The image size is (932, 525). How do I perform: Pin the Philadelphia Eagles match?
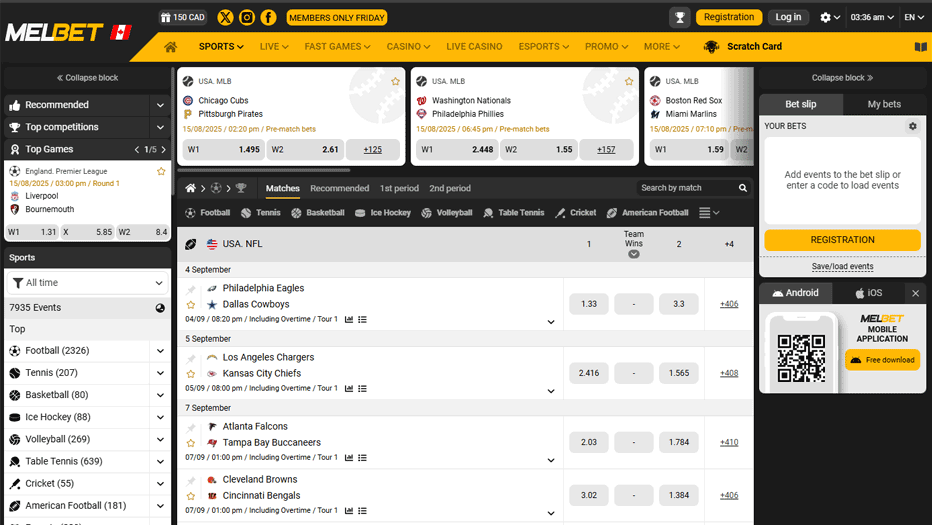pyautogui.click(x=191, y=290)
